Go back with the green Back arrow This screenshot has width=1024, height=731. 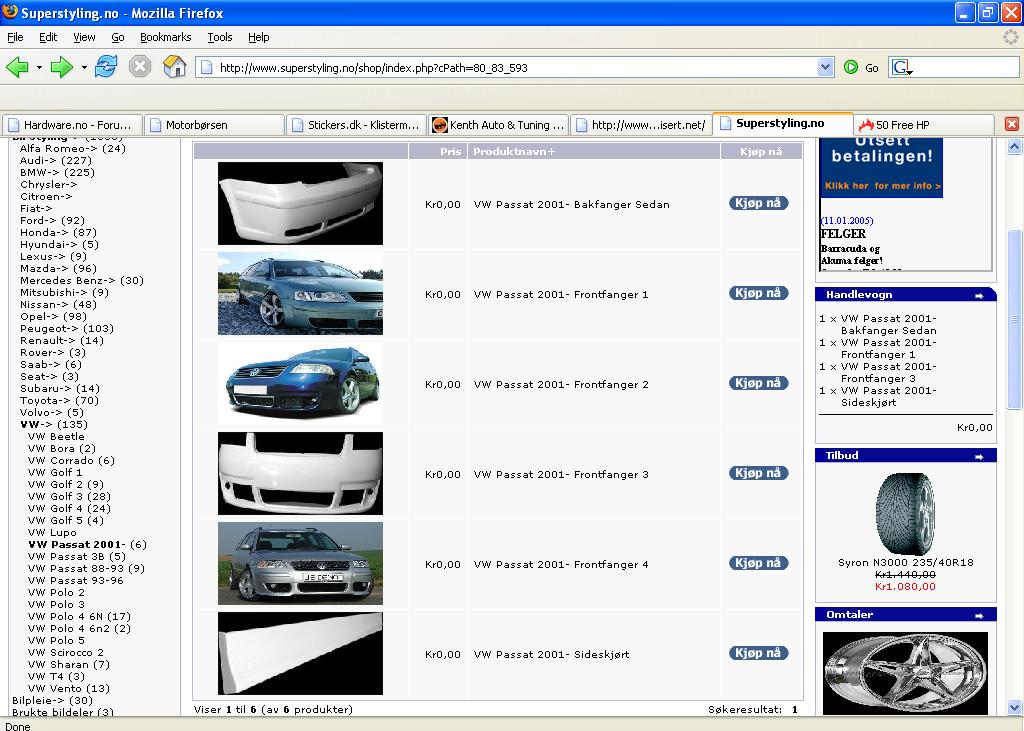point(18,67)
